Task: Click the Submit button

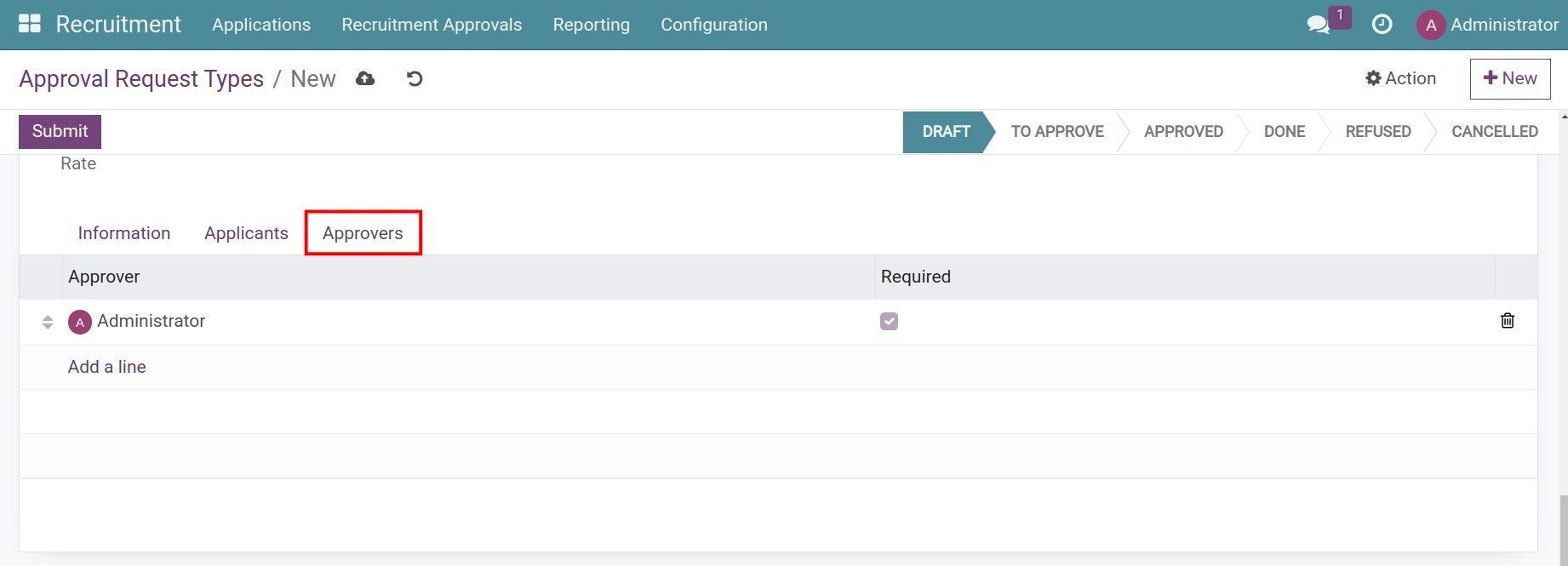Action: tap(60, 131)
